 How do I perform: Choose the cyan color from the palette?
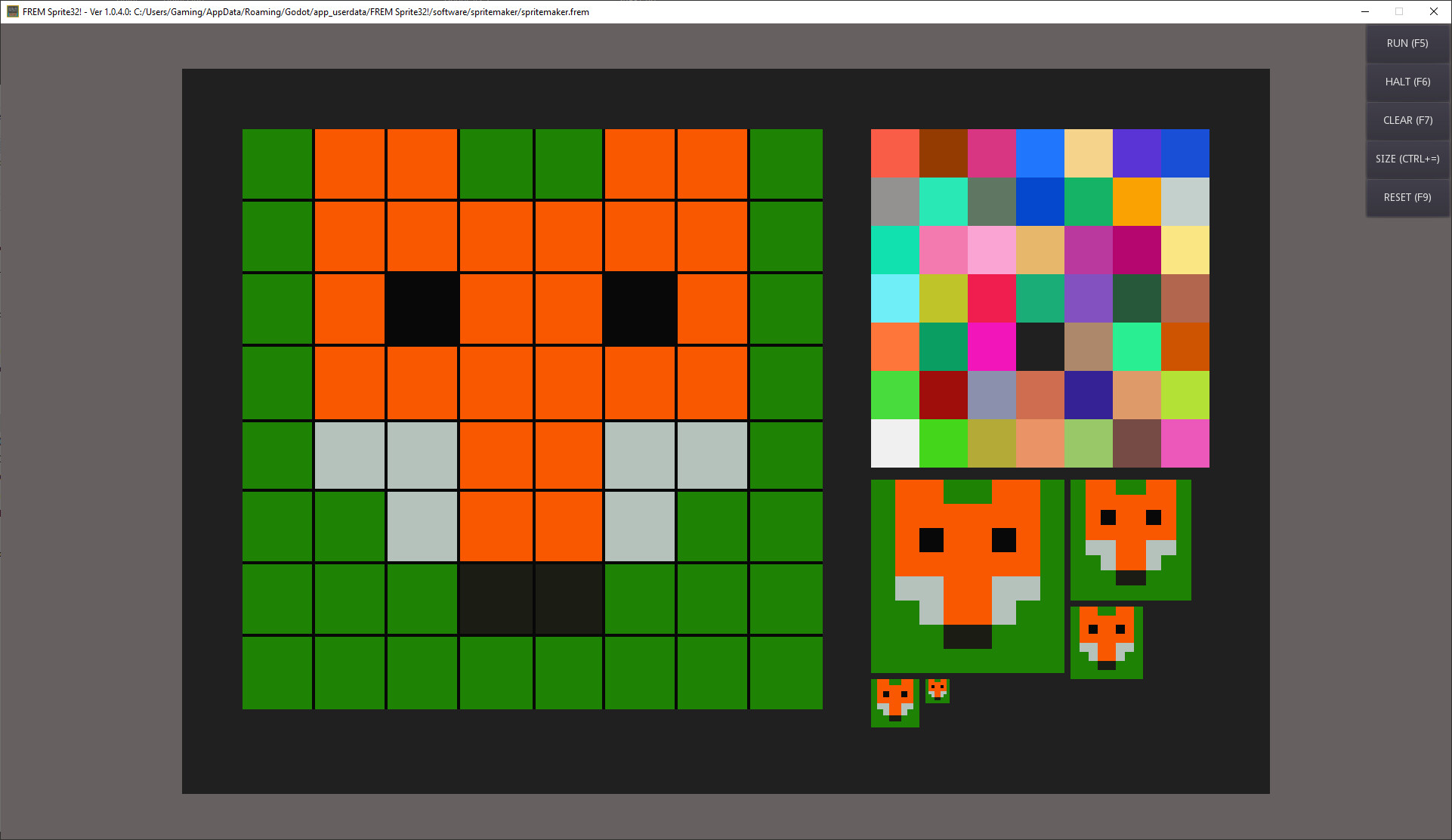[x=895, y=298]
